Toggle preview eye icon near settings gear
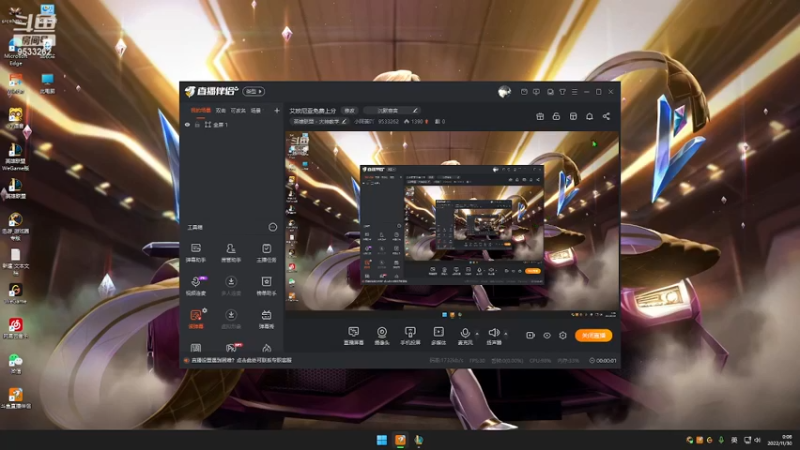 (x=547, y=336)
